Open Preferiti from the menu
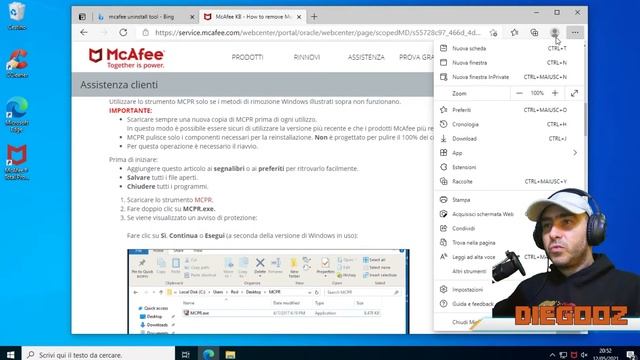 tap(509, 110)
